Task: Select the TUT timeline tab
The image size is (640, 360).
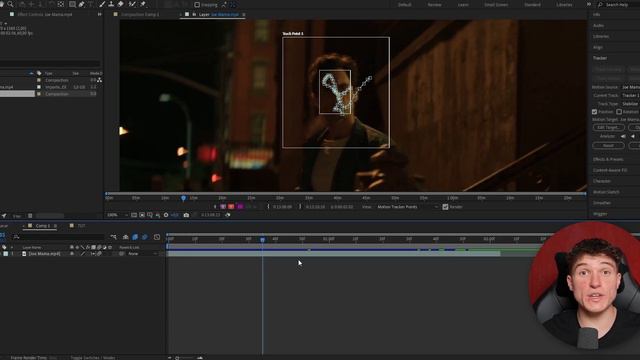Action: 81,226
